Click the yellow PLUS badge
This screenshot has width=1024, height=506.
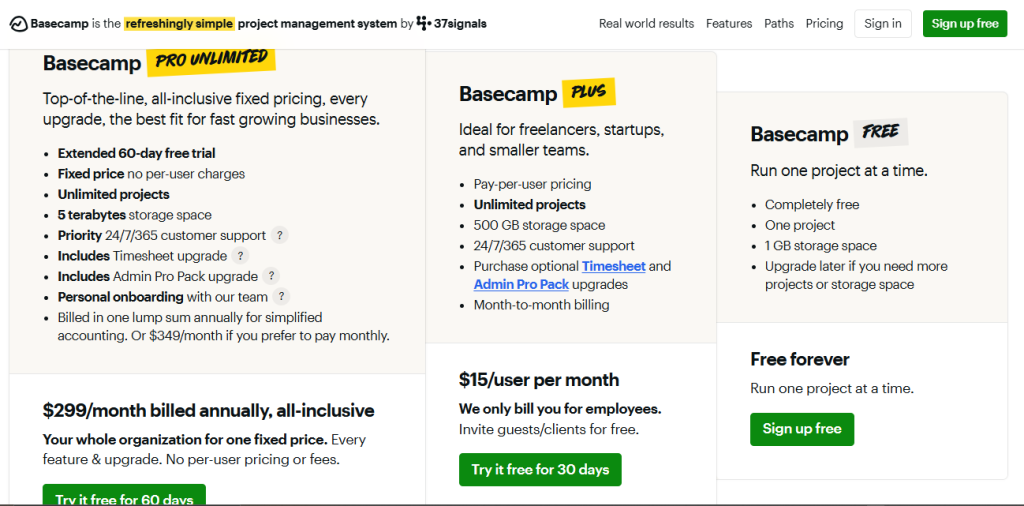[588, 93]
